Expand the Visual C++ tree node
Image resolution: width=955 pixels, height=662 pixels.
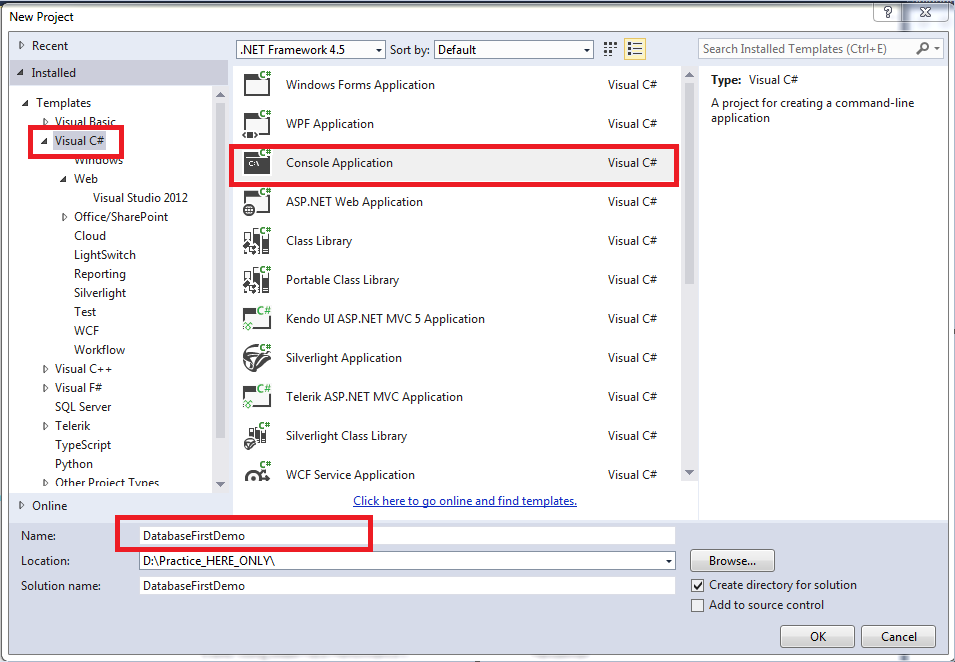pos(45,369)
